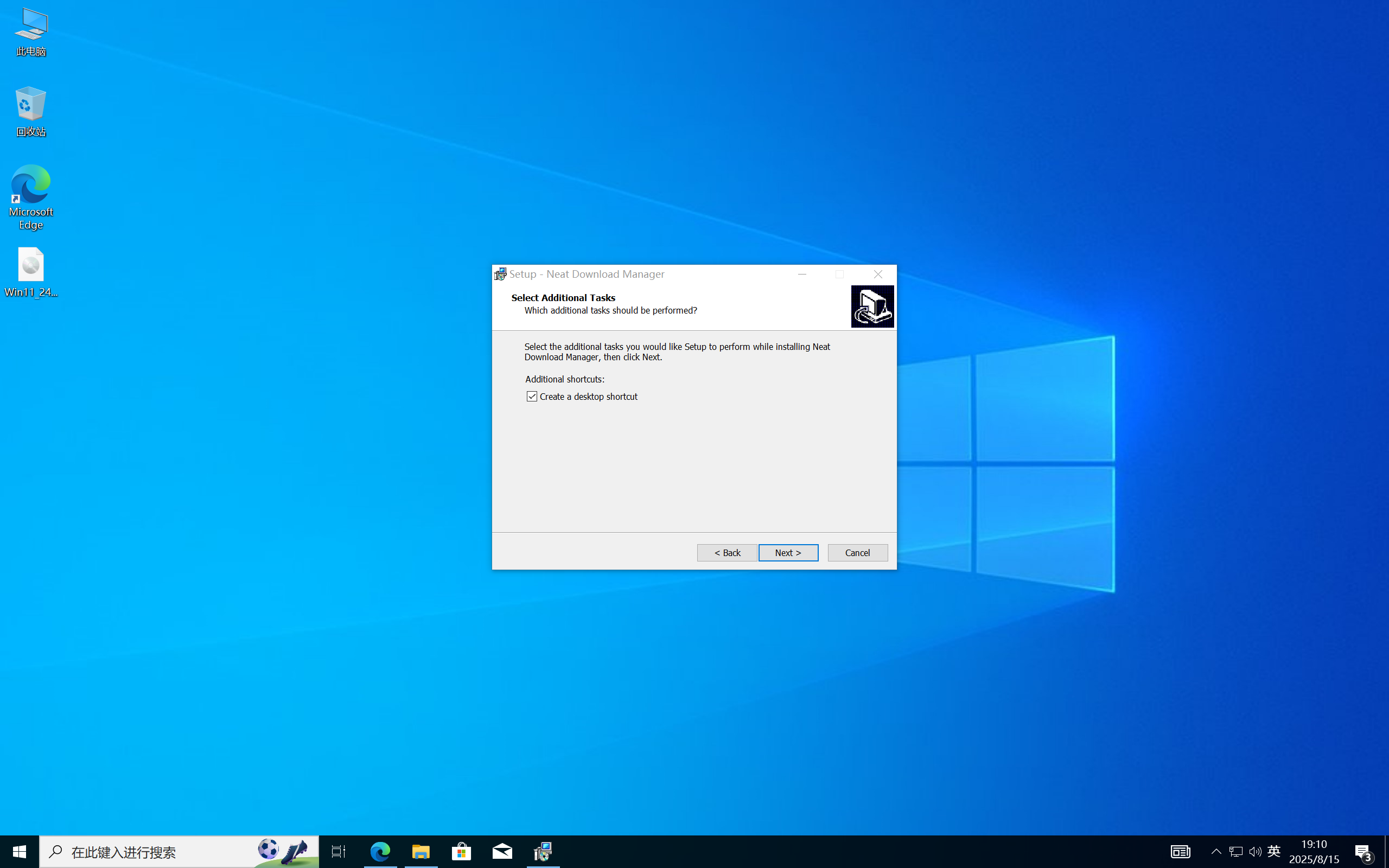Click the Setup installer taskbar icon

point(543,851)
